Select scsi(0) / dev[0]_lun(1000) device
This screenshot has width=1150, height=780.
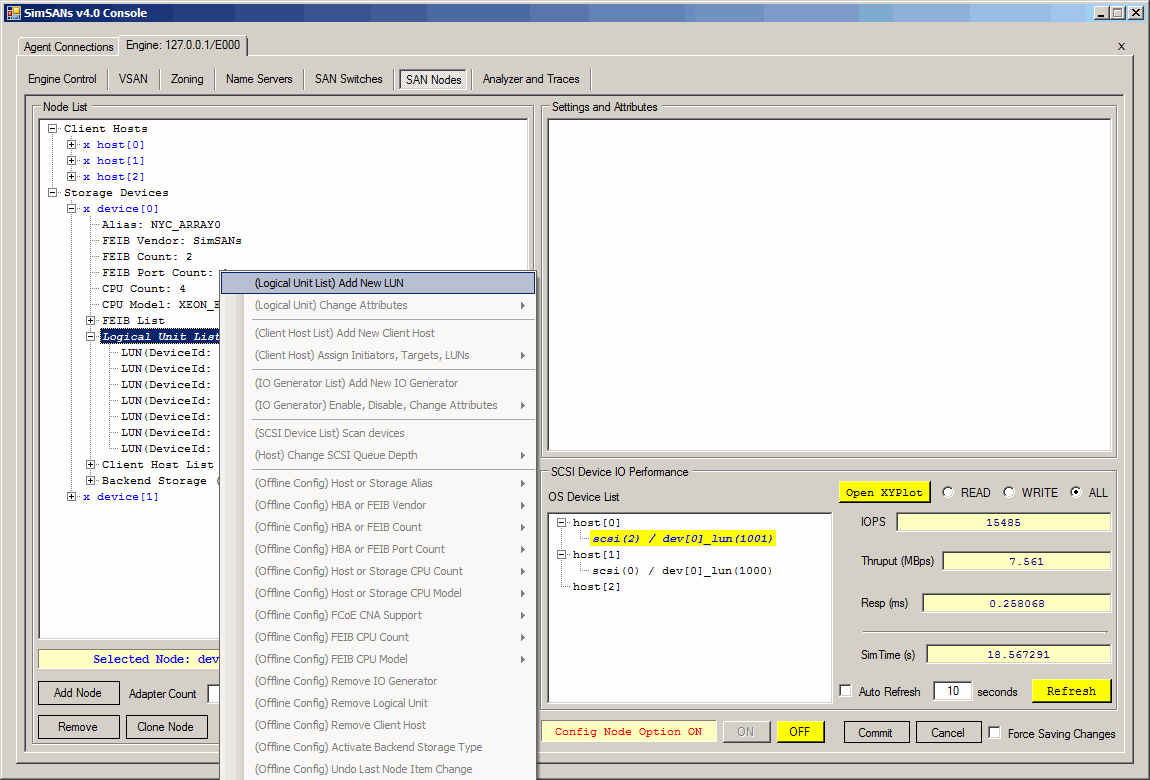(682, 571)
